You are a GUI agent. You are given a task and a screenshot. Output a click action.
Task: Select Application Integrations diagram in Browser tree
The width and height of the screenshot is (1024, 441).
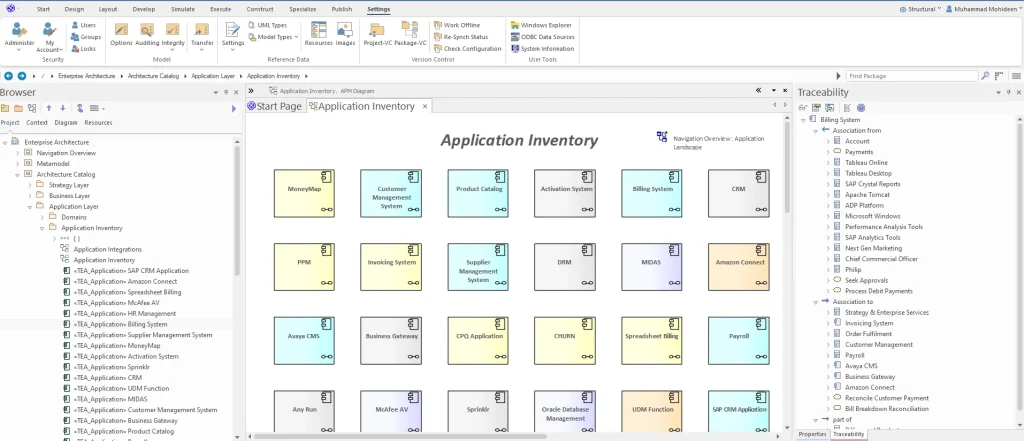[x=107, y=250]
